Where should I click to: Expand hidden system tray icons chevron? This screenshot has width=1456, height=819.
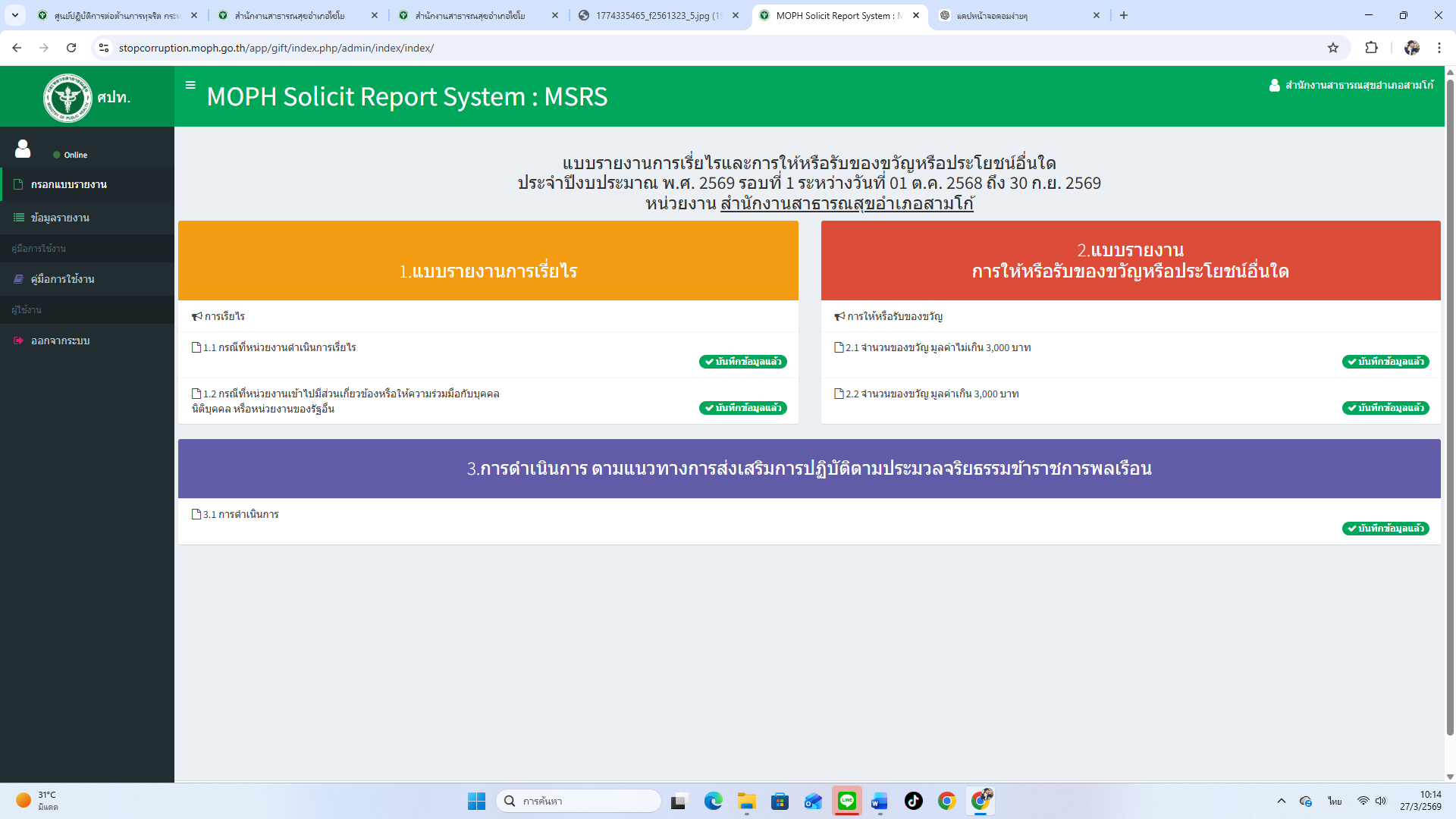pos(1281,801)
